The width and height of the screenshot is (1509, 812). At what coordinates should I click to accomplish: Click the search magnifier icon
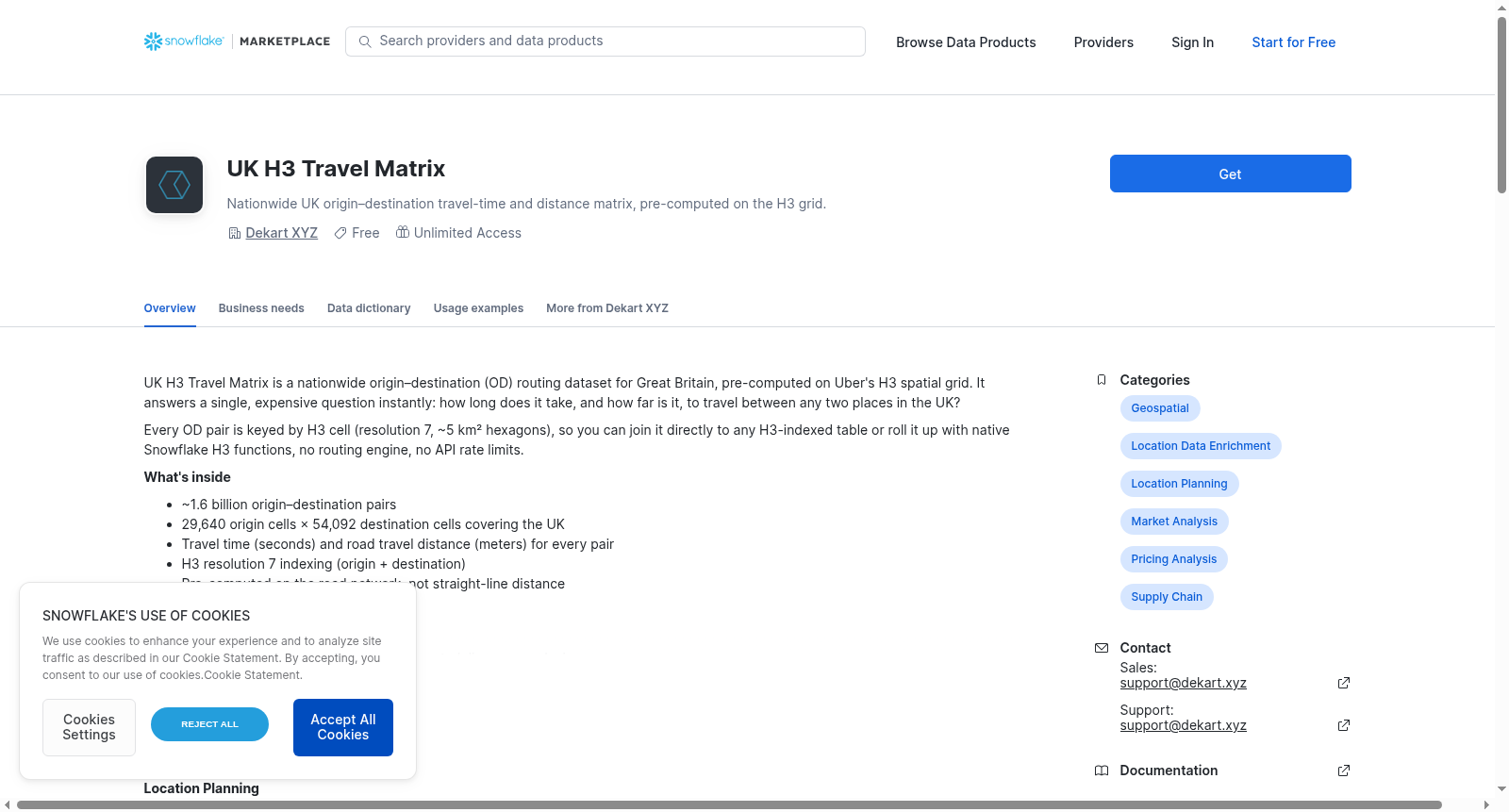click(365, 41)
